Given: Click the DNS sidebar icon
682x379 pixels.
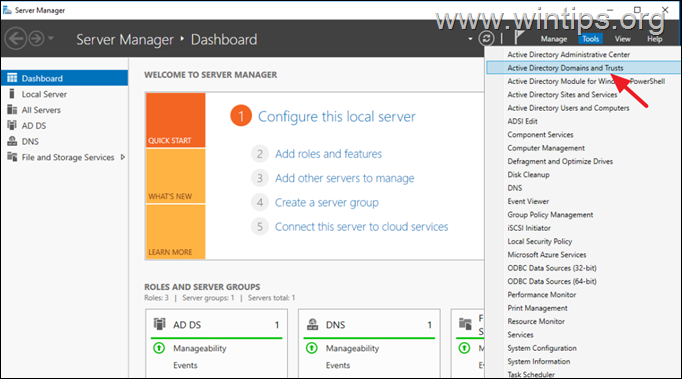Looking at the screenshot, I should [x=12, y=141].
